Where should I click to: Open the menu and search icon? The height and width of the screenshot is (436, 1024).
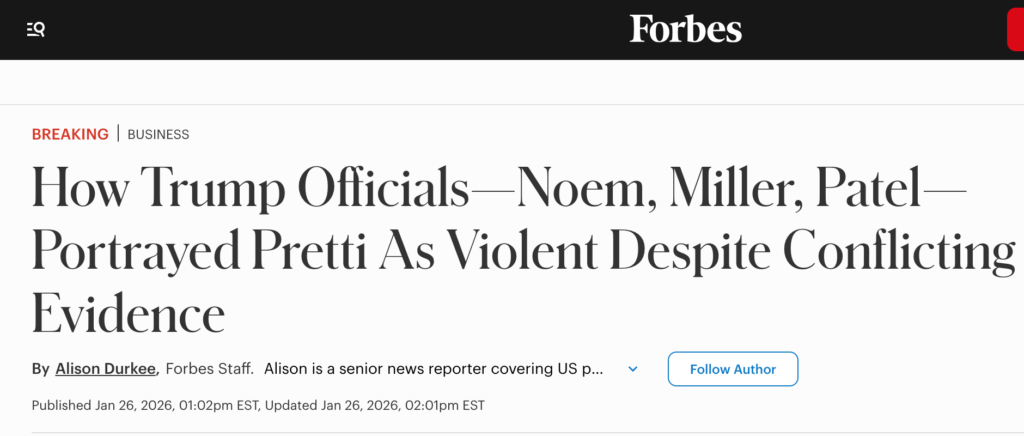(36, 29)
